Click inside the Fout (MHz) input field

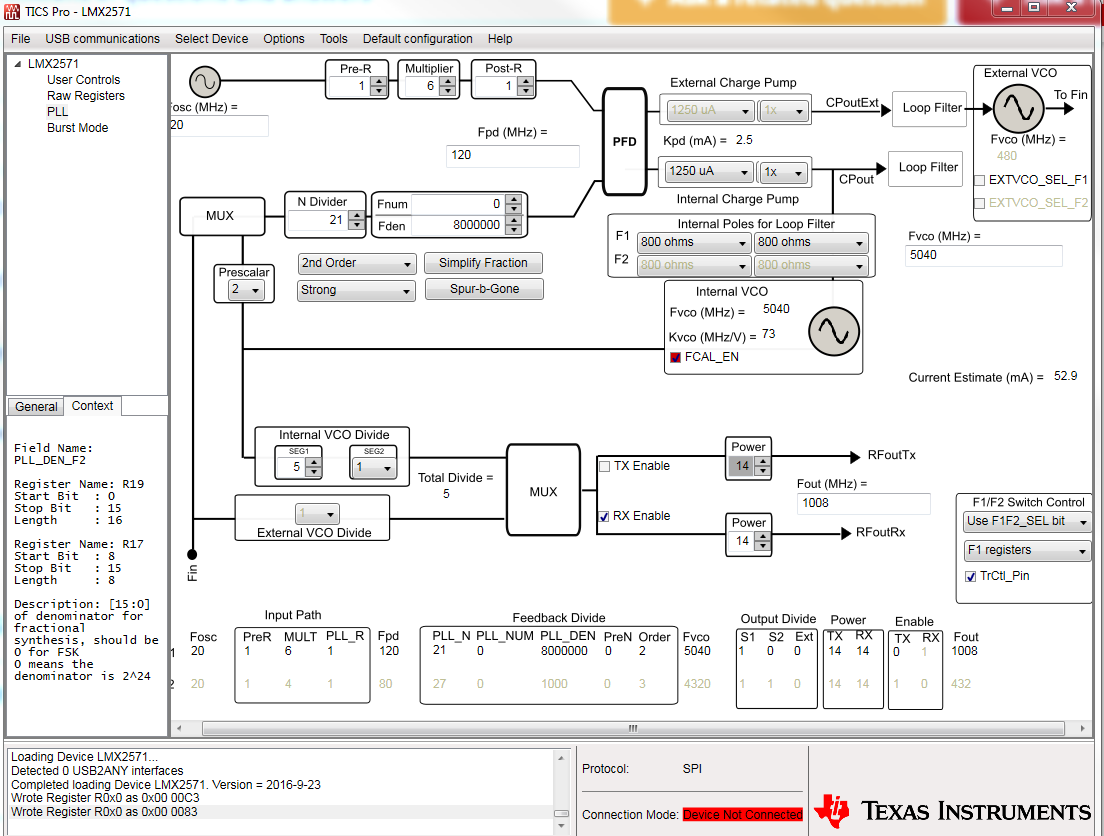[862, 504]
